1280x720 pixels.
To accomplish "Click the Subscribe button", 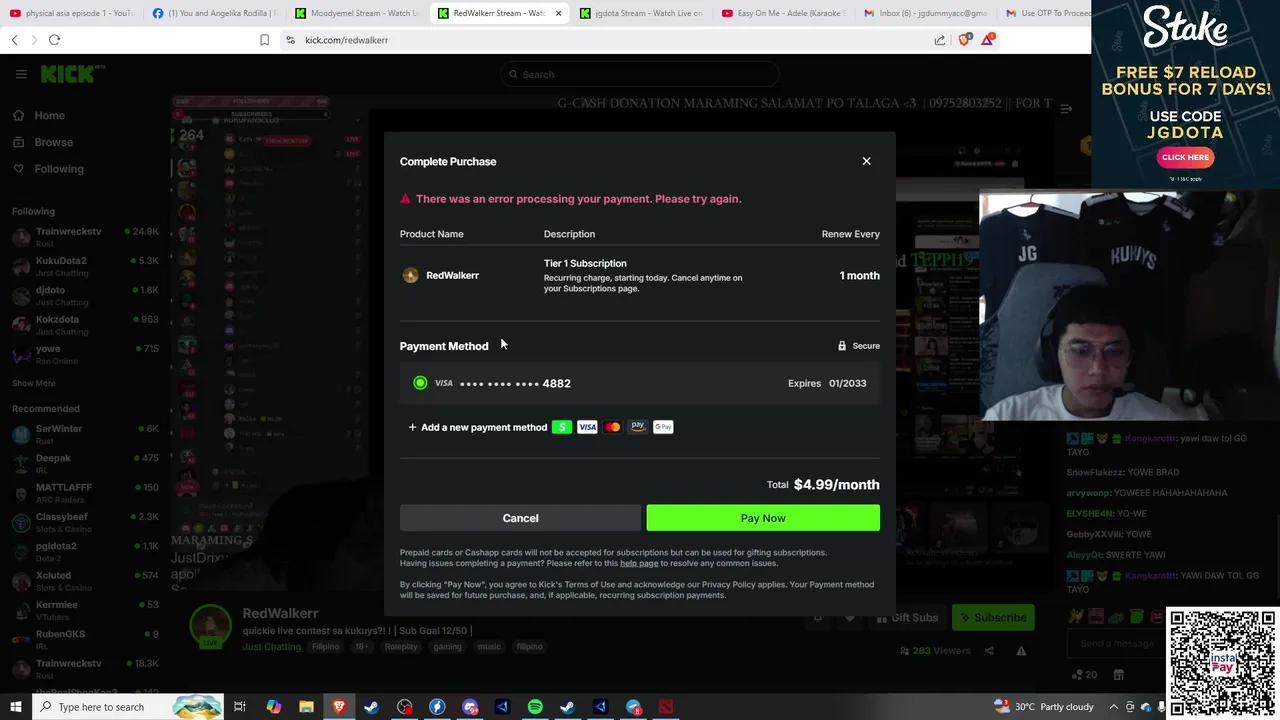I will pos(993,618).
